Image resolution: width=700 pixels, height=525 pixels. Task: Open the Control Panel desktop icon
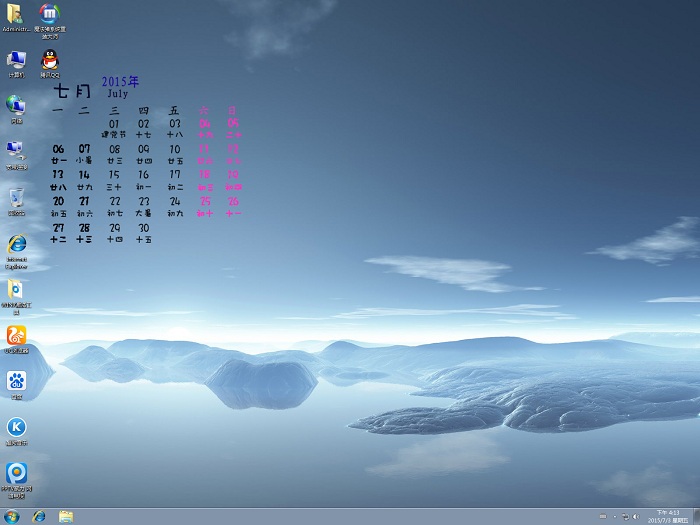click(16, 151)
